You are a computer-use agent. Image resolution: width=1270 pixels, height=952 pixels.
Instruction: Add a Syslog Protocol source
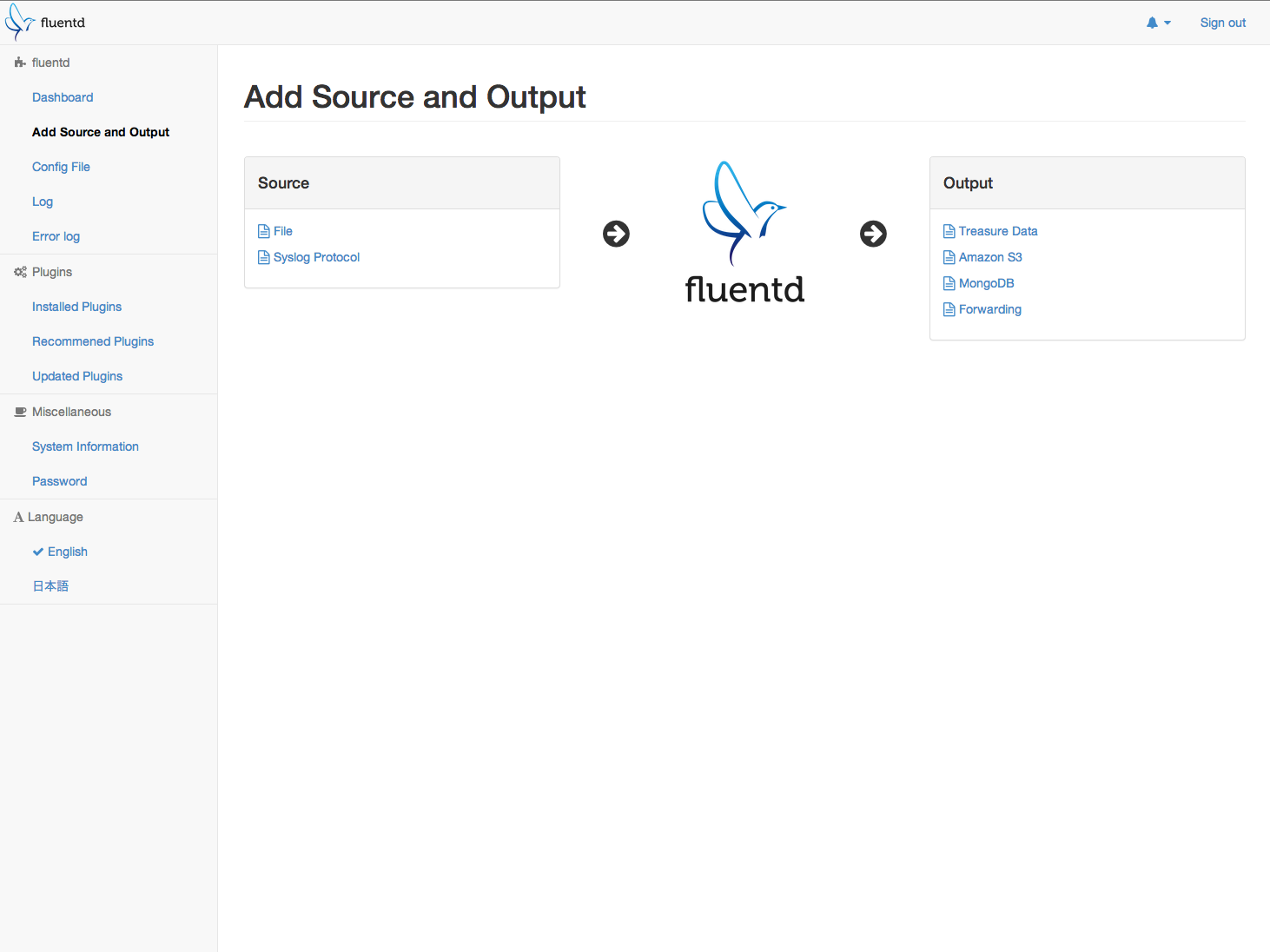point(316,257)
